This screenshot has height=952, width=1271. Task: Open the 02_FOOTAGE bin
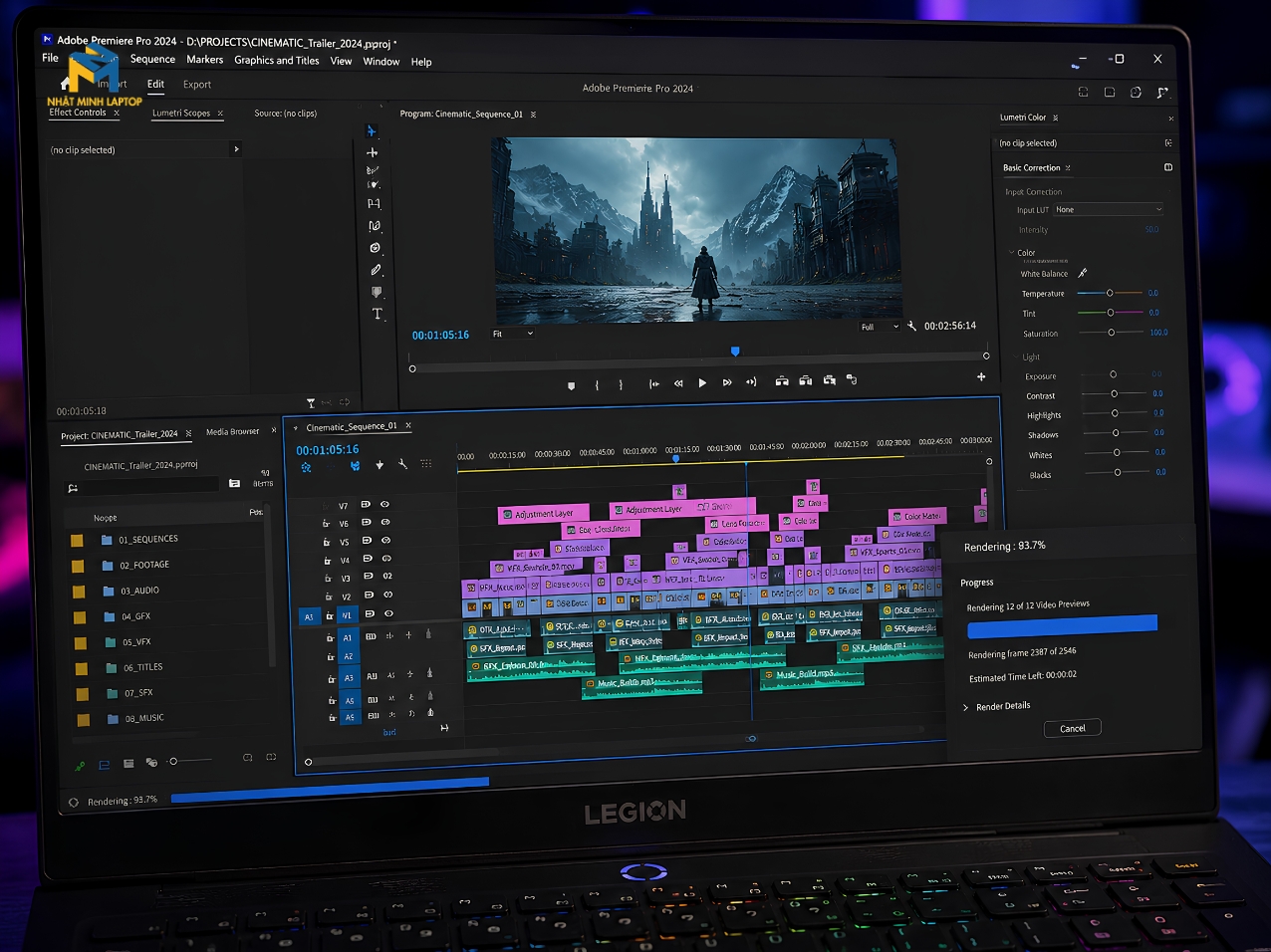point(144,565)
